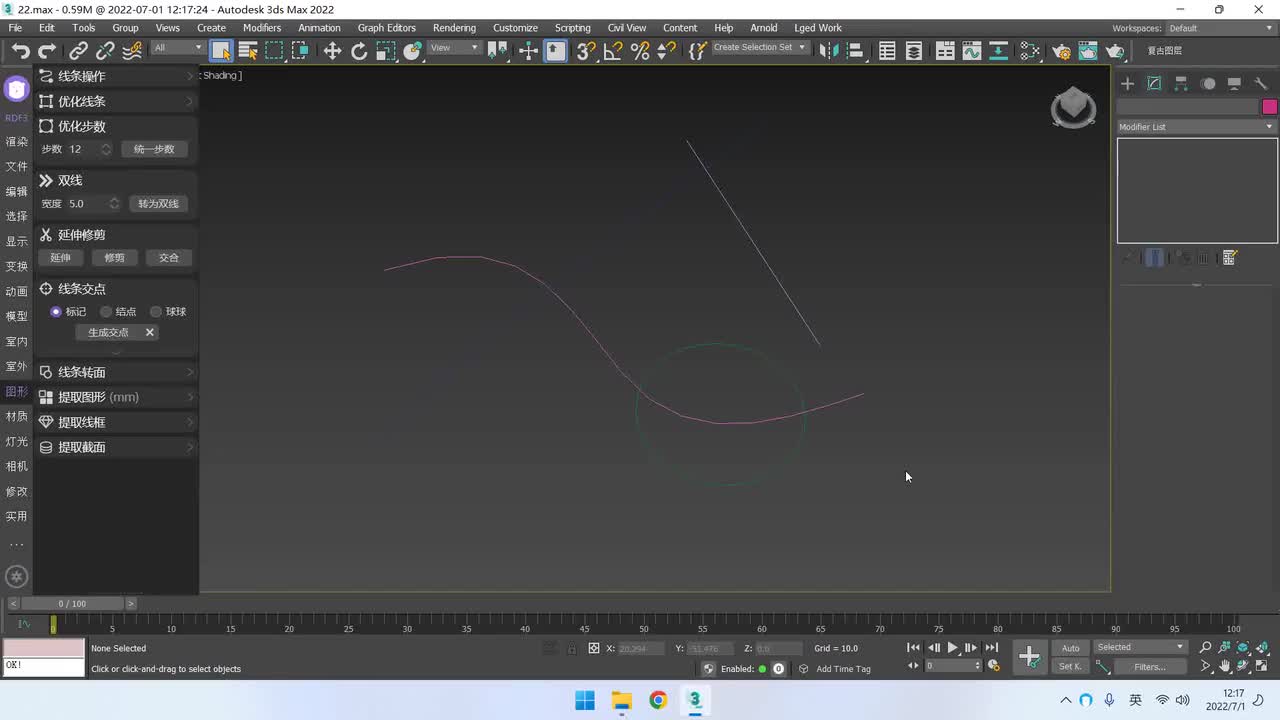
Task: Expand the 提取线框 rollout
Action: pos(116,422)
